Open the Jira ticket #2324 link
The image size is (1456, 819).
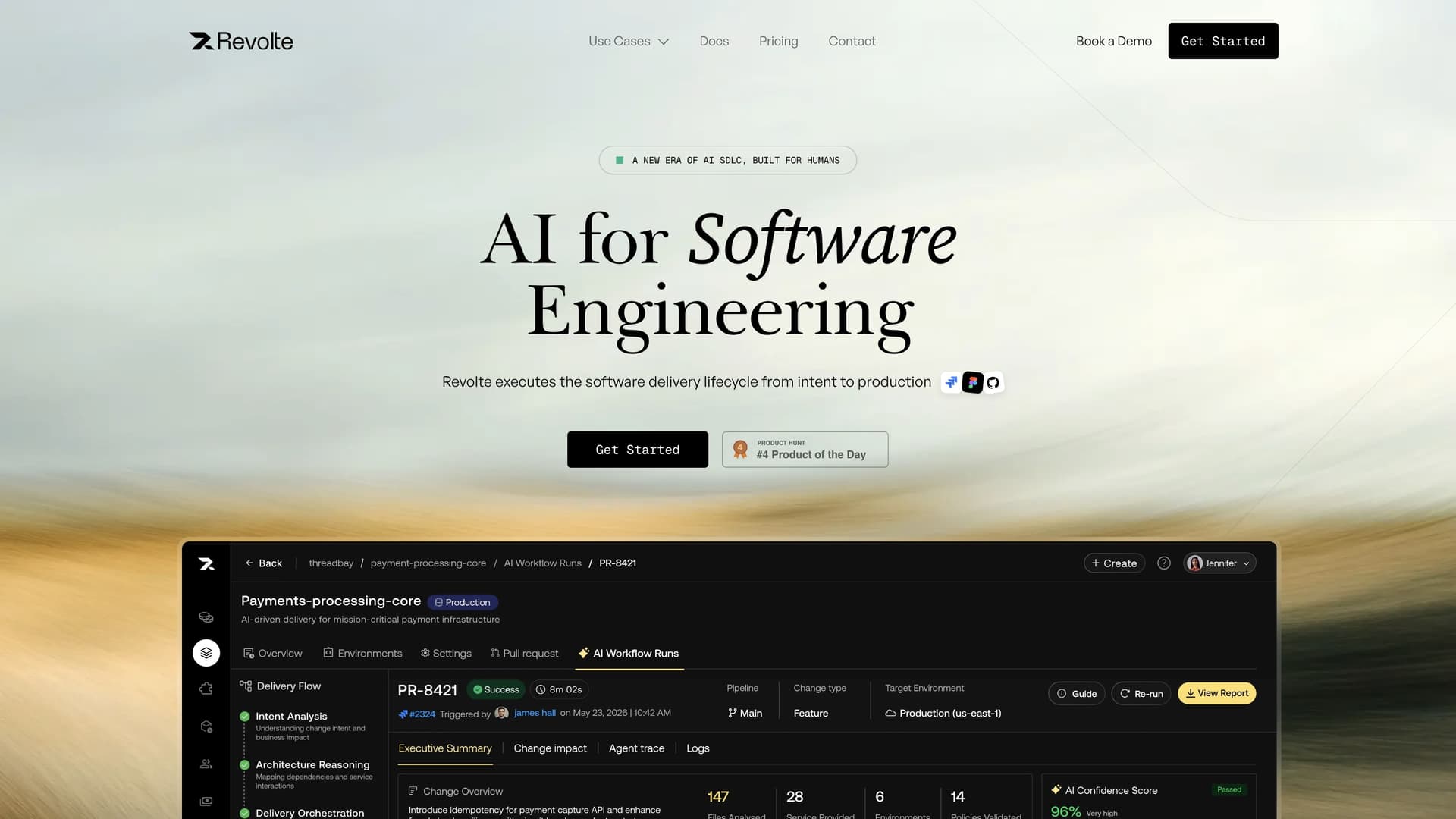(417, 714)
